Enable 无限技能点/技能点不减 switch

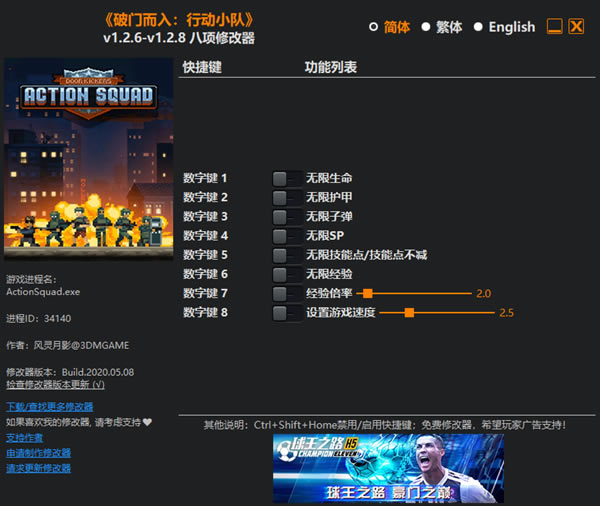287,255
